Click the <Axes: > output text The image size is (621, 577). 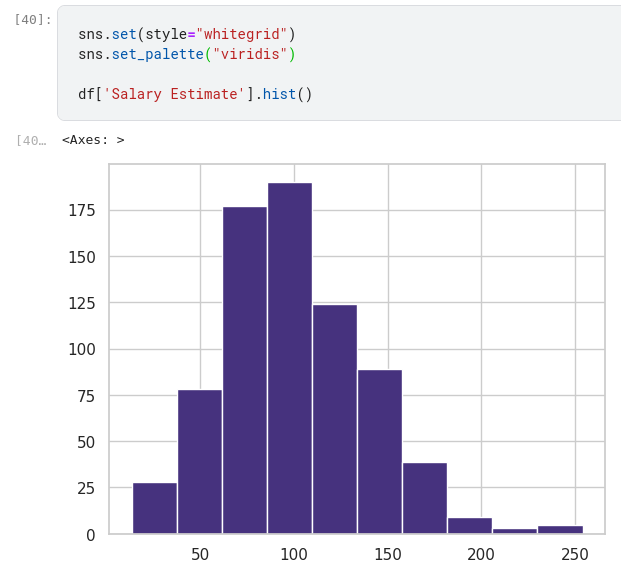pyautogui.click(x=93, y=140)
